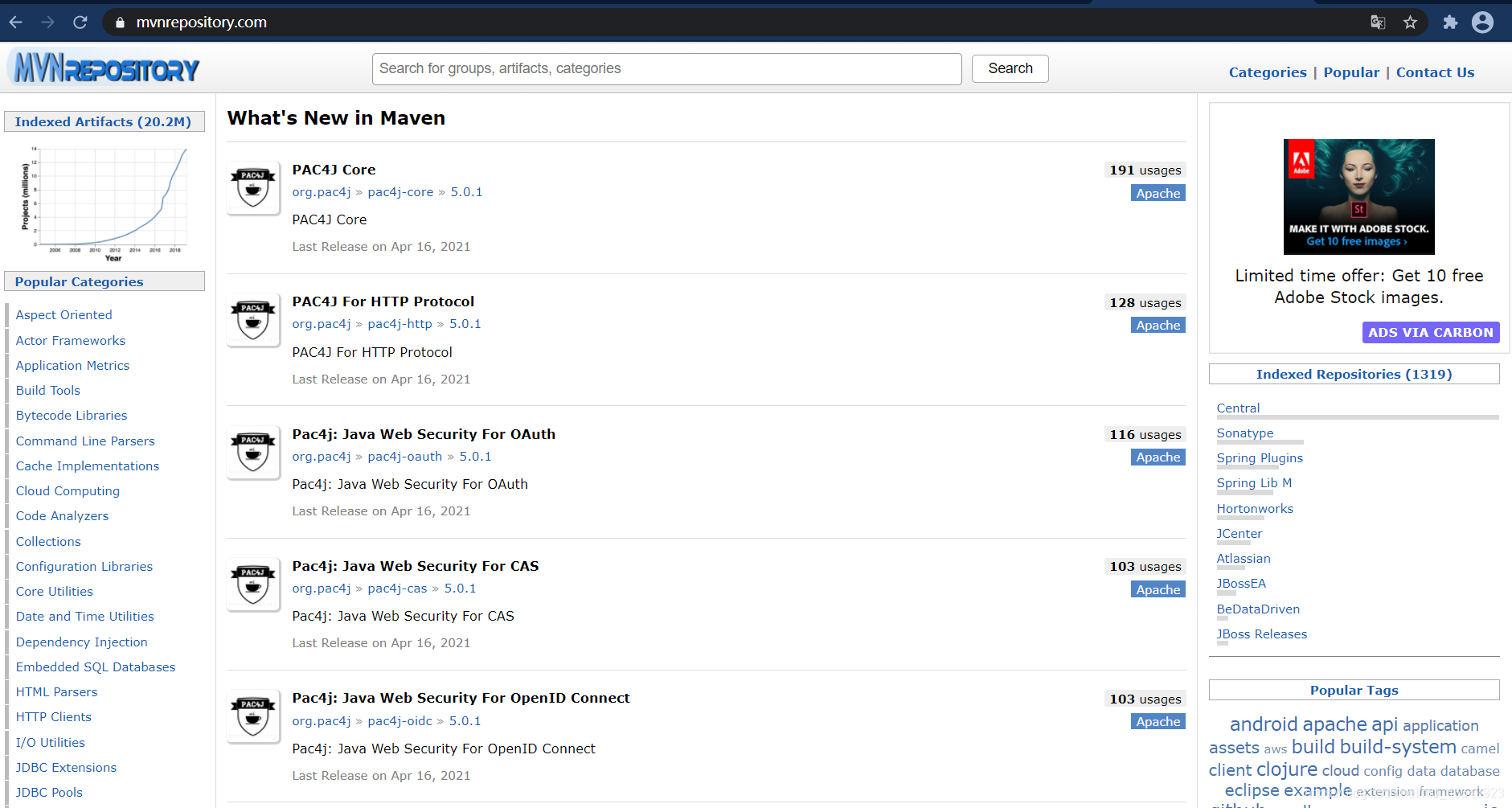This screenshot has height=808, width=1512.
Task: Open the pac4j-cas artifact link
Action: pyautogui.click(x=398, y=589)
